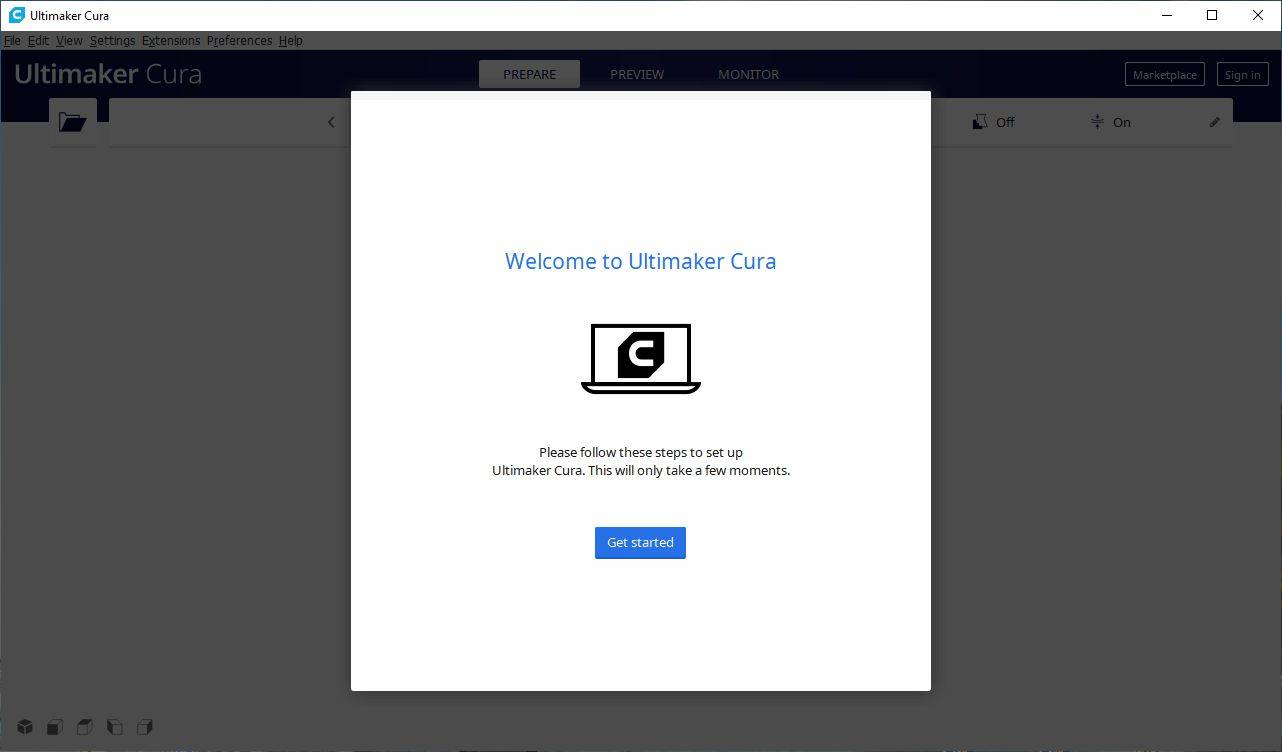Open the Help menu

tap(290, 41)
